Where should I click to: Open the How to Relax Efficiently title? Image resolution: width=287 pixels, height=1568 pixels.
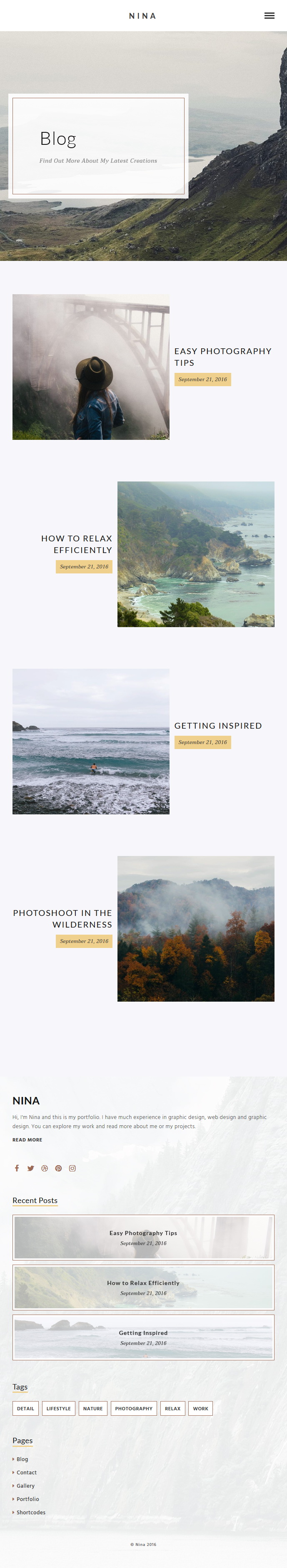(77, 544)
